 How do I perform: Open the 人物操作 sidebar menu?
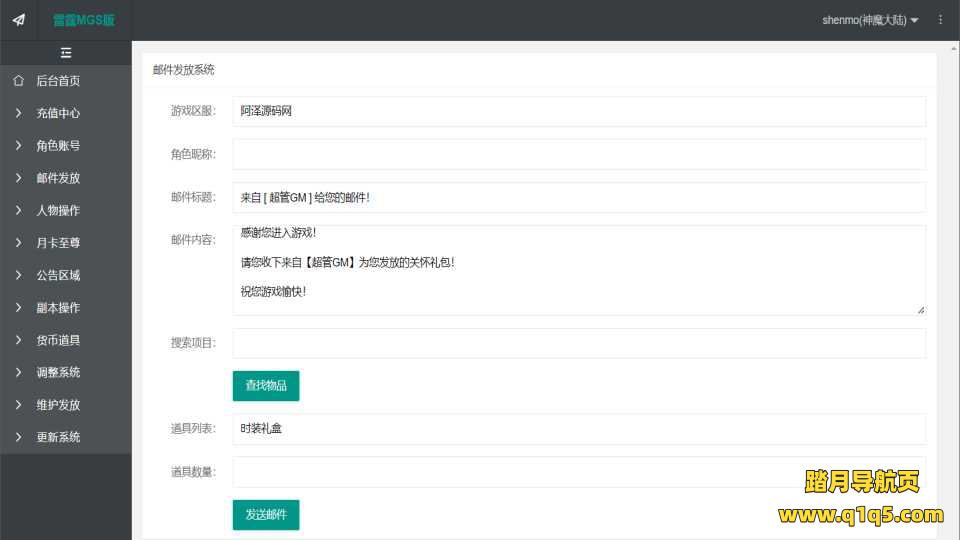click(58, 211)
